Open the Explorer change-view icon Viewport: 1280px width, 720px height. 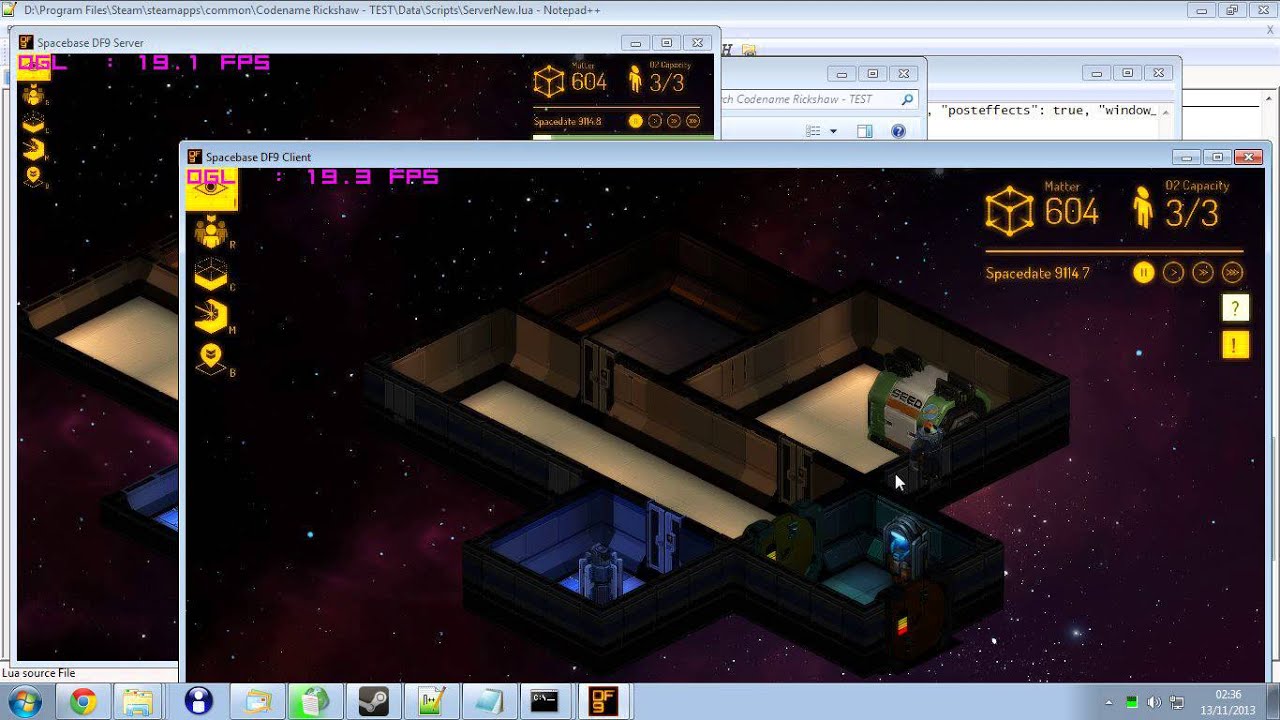click(x=814, y=131)
